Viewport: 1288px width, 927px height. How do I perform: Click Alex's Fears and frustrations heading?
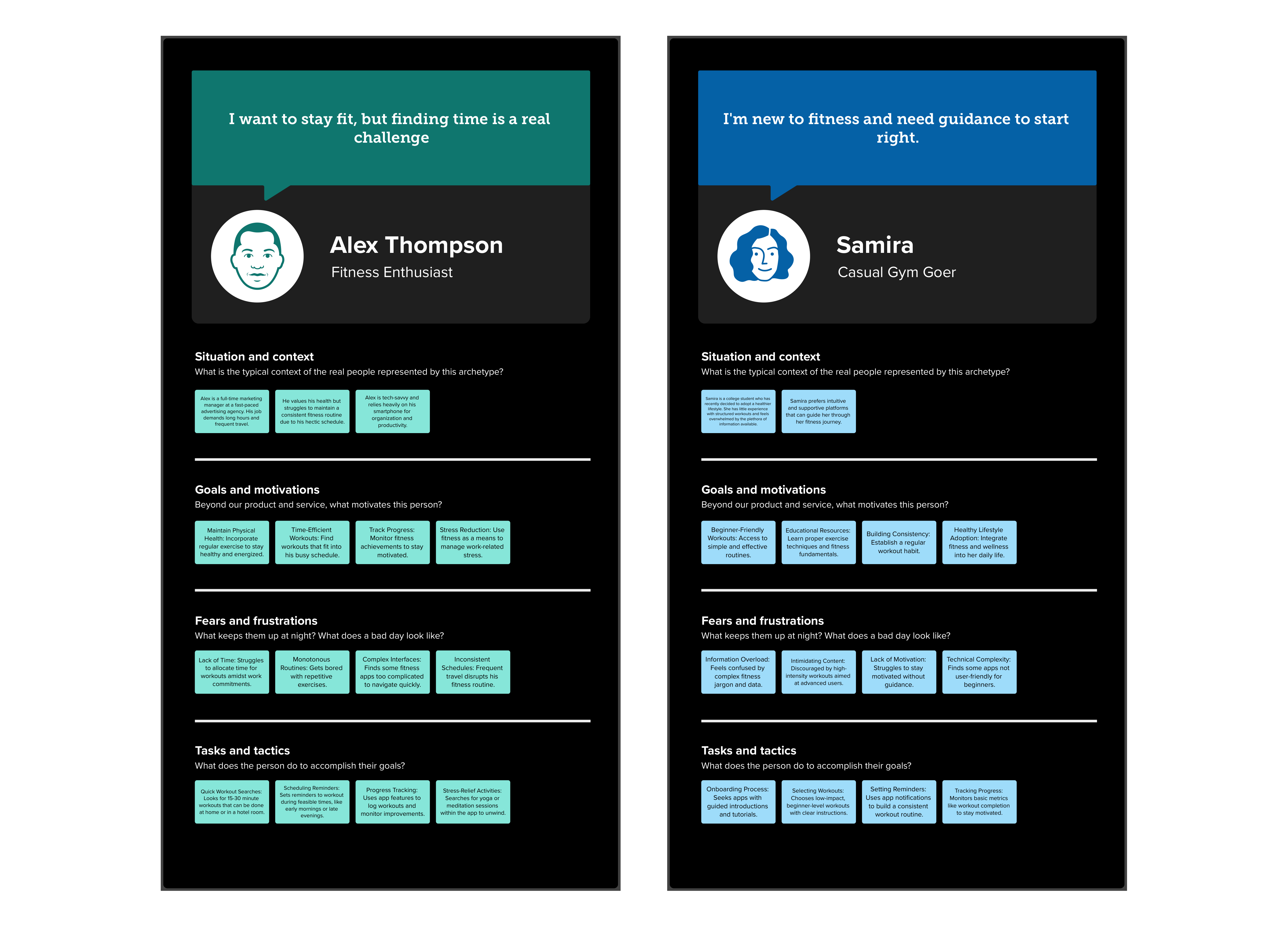point(256,621)
